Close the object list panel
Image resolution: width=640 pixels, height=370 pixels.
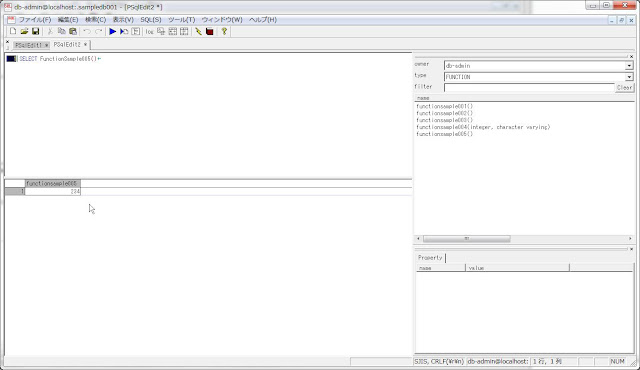[631, 57]
